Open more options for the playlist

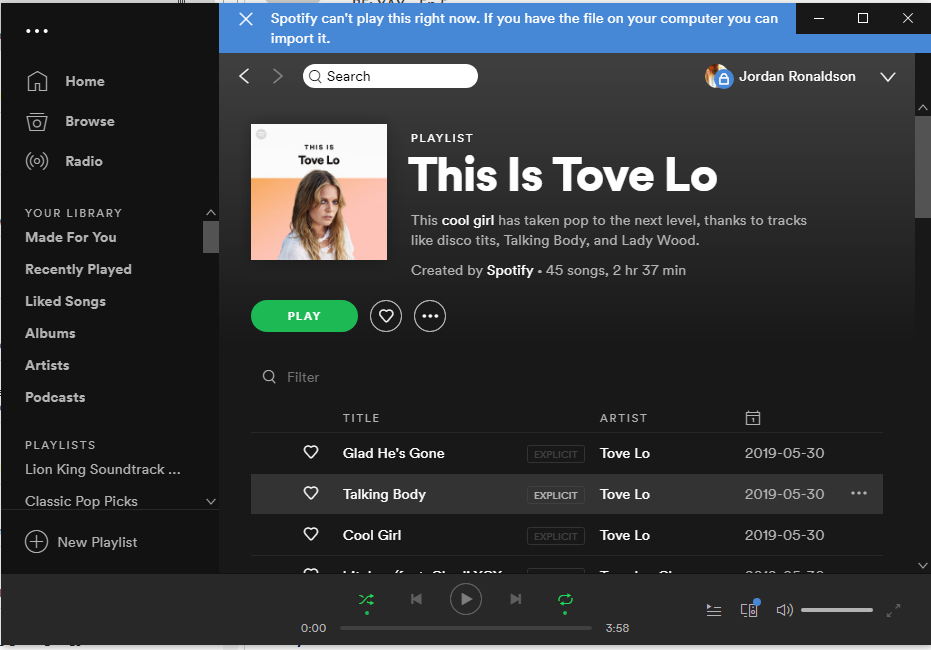point(430,316)
